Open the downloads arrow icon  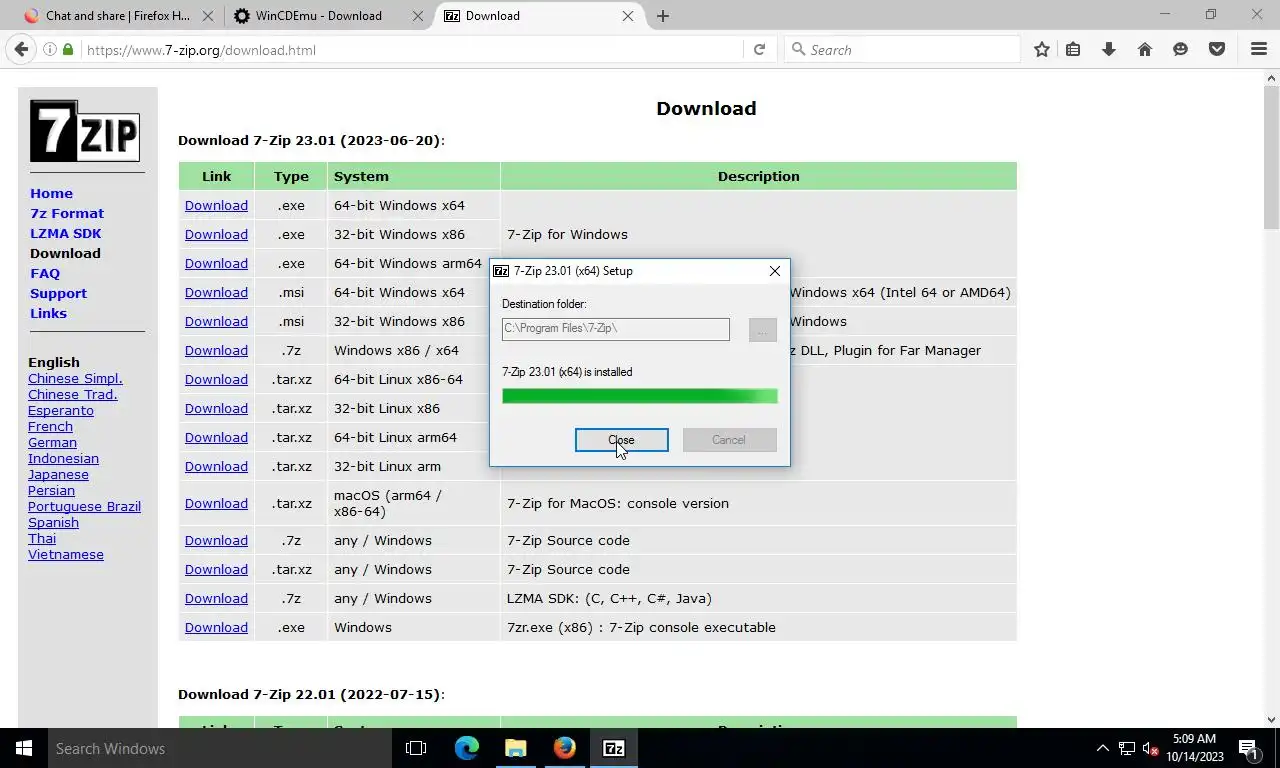(x=1108, y=49)
